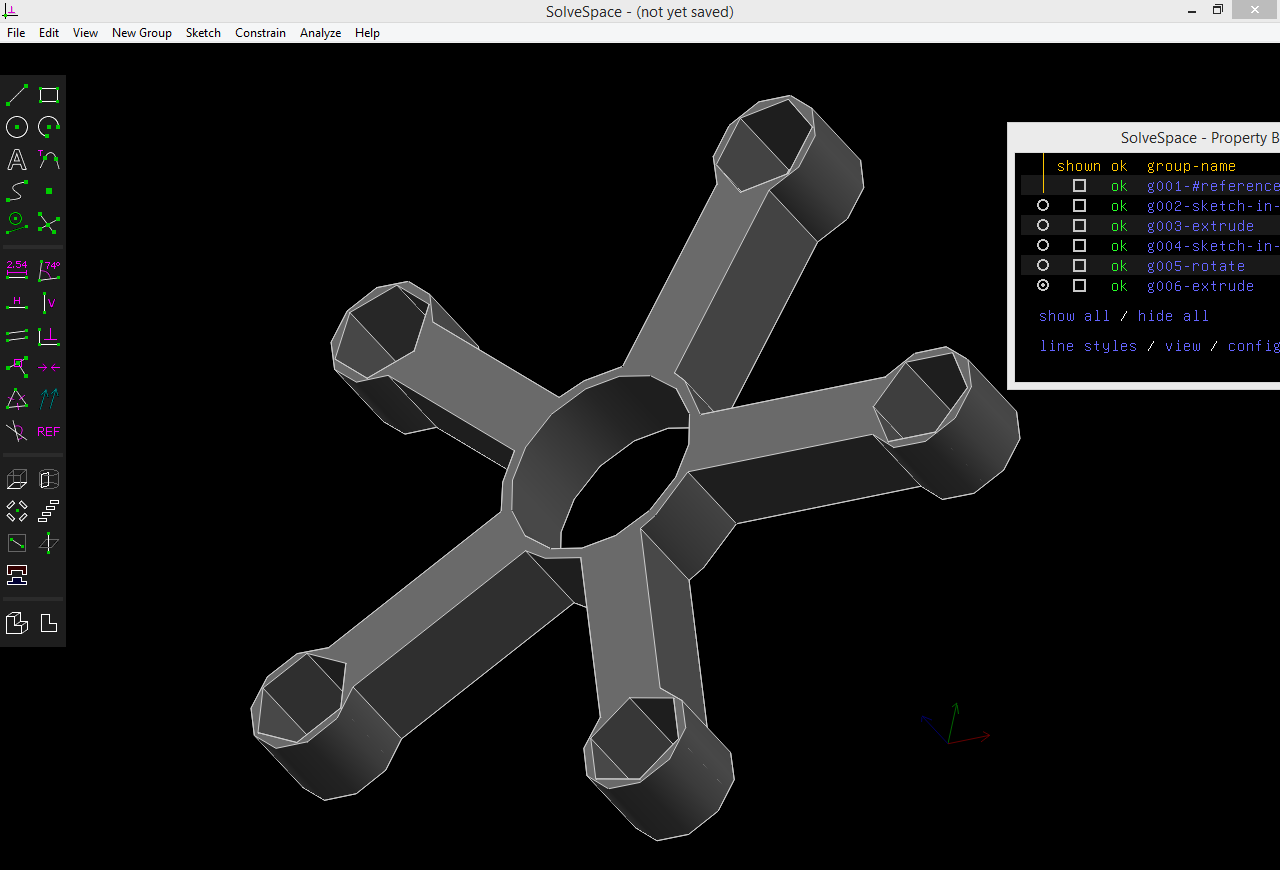Apply the horizontal constraint
The height and width of the screenshot is (870, 1280).
pyautogui.click(x=17, y=302)
